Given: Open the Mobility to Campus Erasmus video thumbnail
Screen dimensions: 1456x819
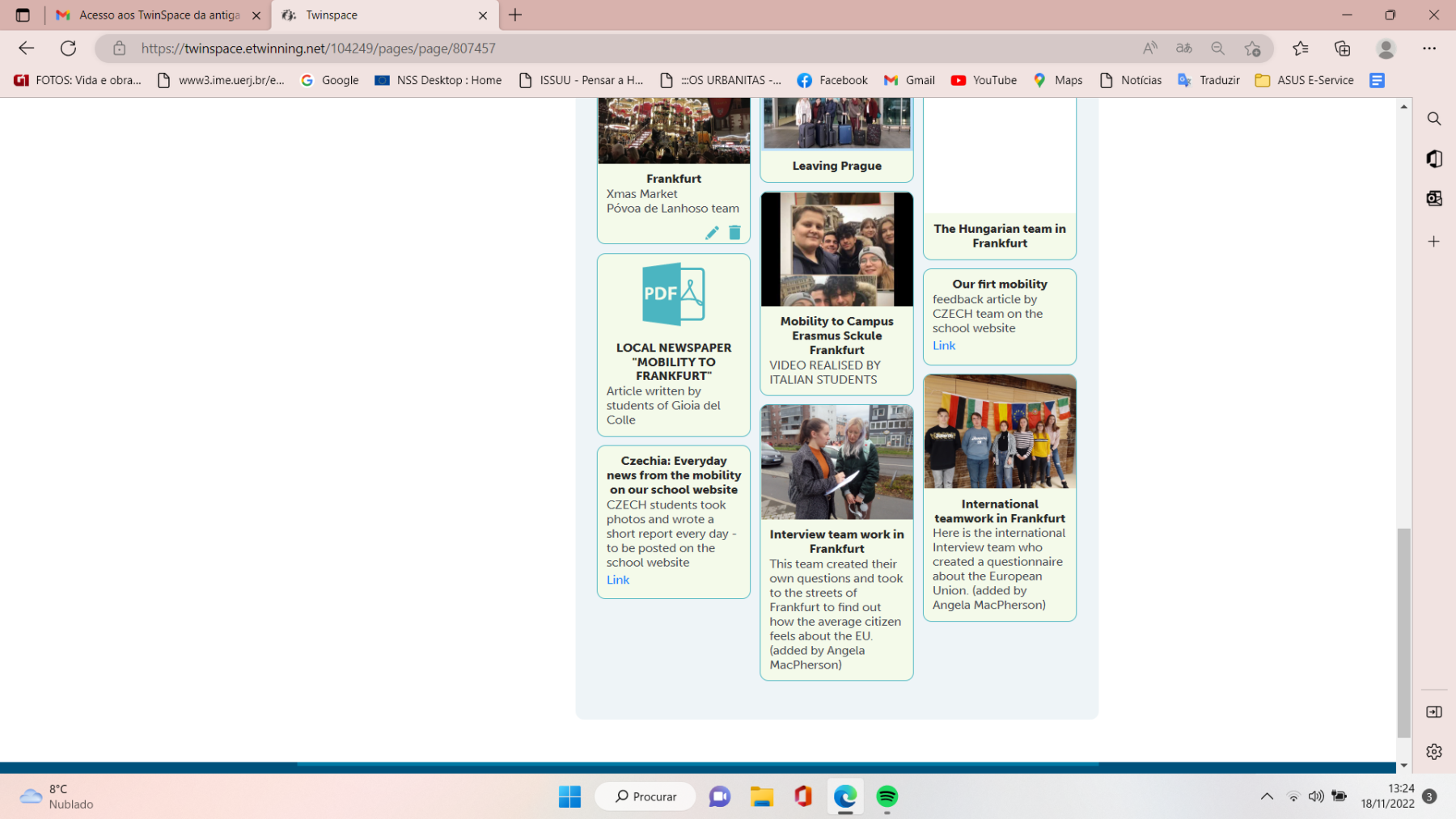Looking at the screenshot, I should pos(837,250).
